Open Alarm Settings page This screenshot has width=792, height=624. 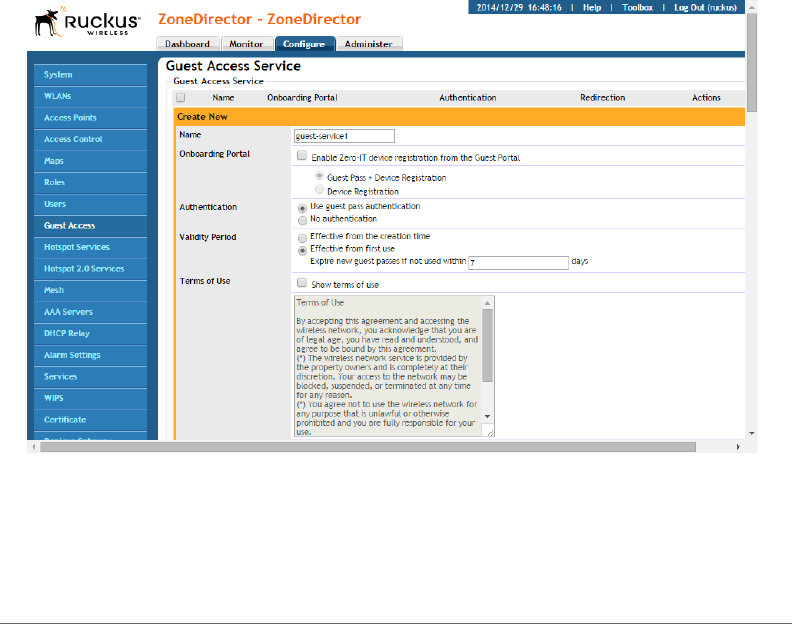[90, 355]
